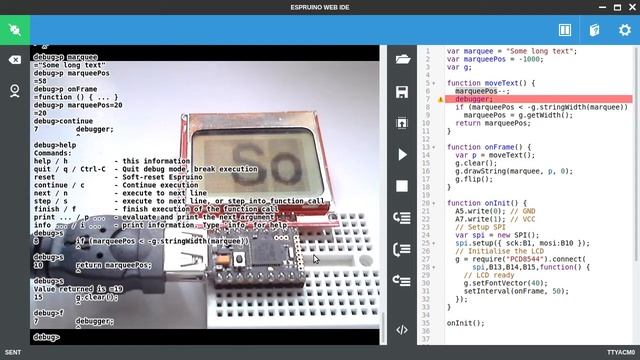This screenshot has width=640, height=360.
Task: Close the Espruino Web IDE window
Action: [632, 7]
